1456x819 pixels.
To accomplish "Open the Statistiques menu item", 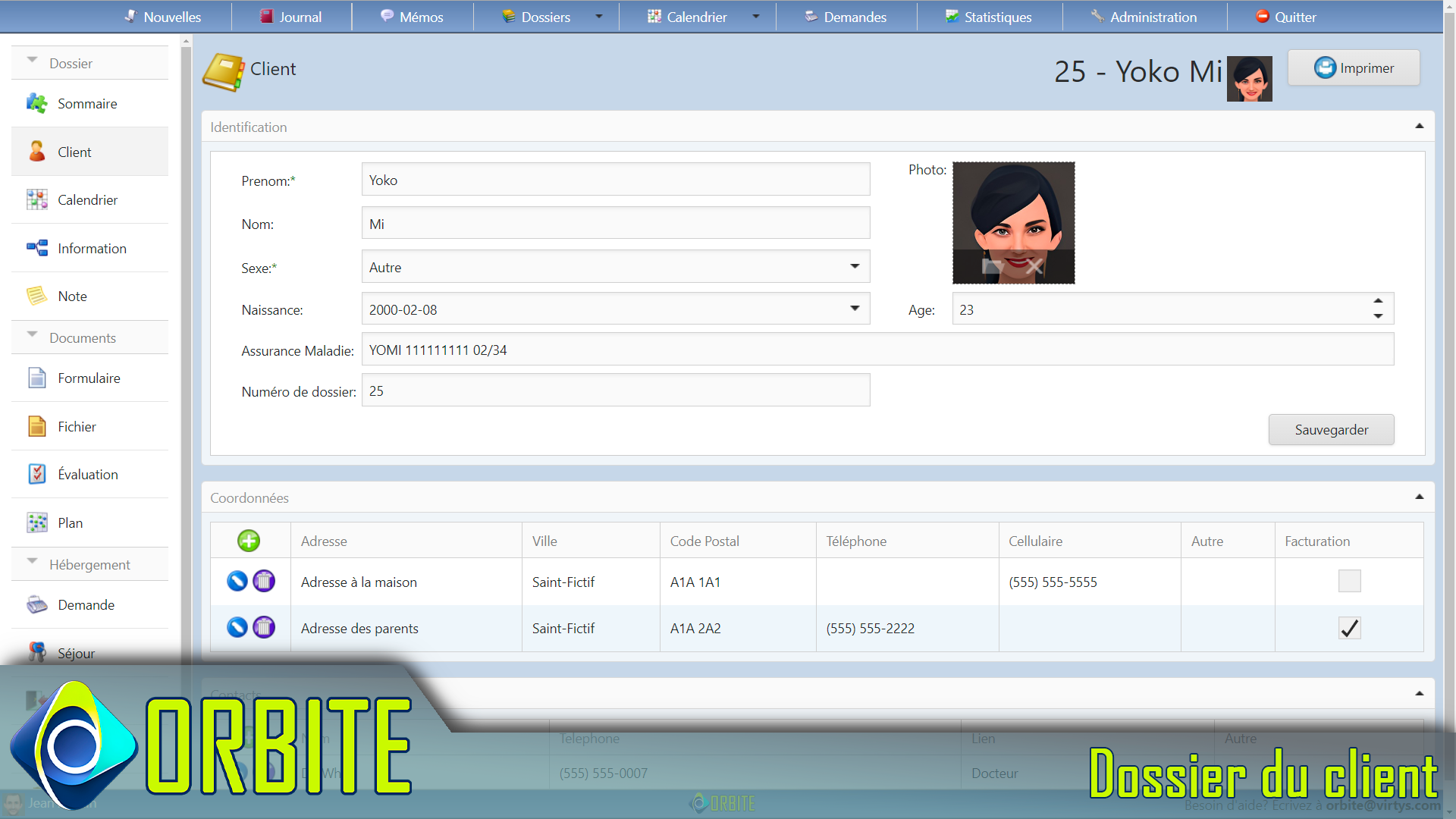I will pos(988,17).
